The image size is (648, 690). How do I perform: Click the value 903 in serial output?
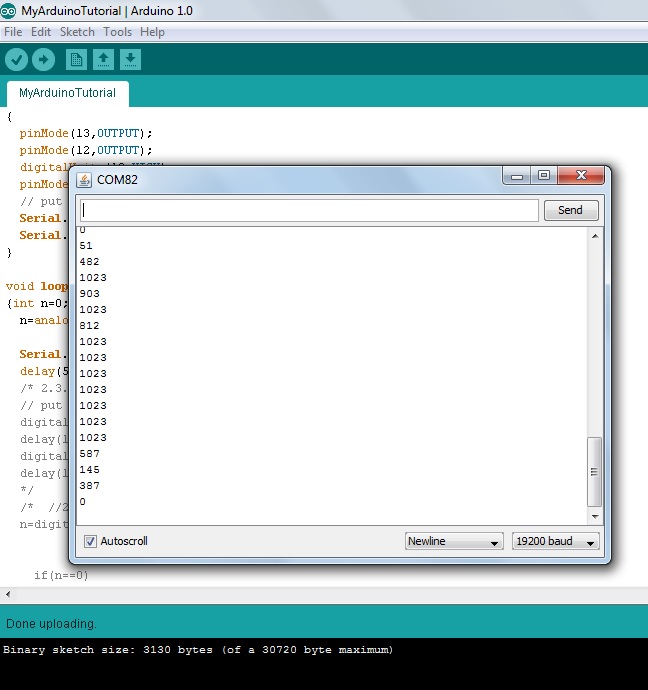(89, 294)
